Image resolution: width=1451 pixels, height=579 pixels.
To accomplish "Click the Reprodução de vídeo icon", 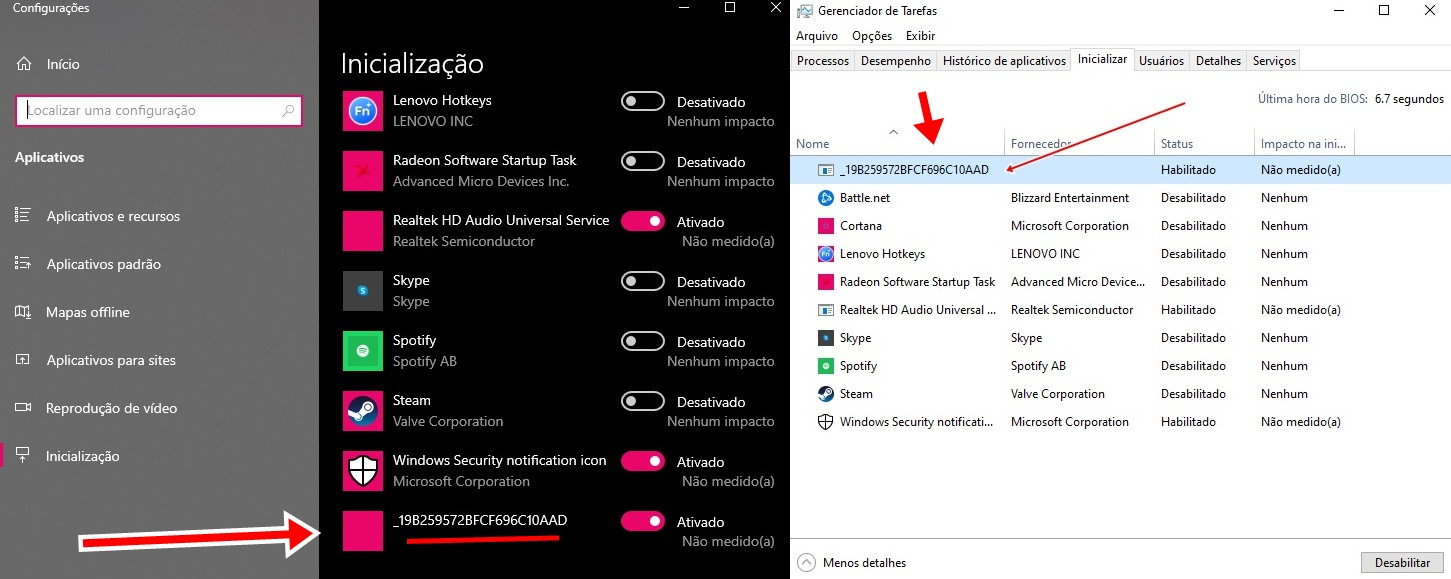I will pyautogui.click(x=23, y=408).
